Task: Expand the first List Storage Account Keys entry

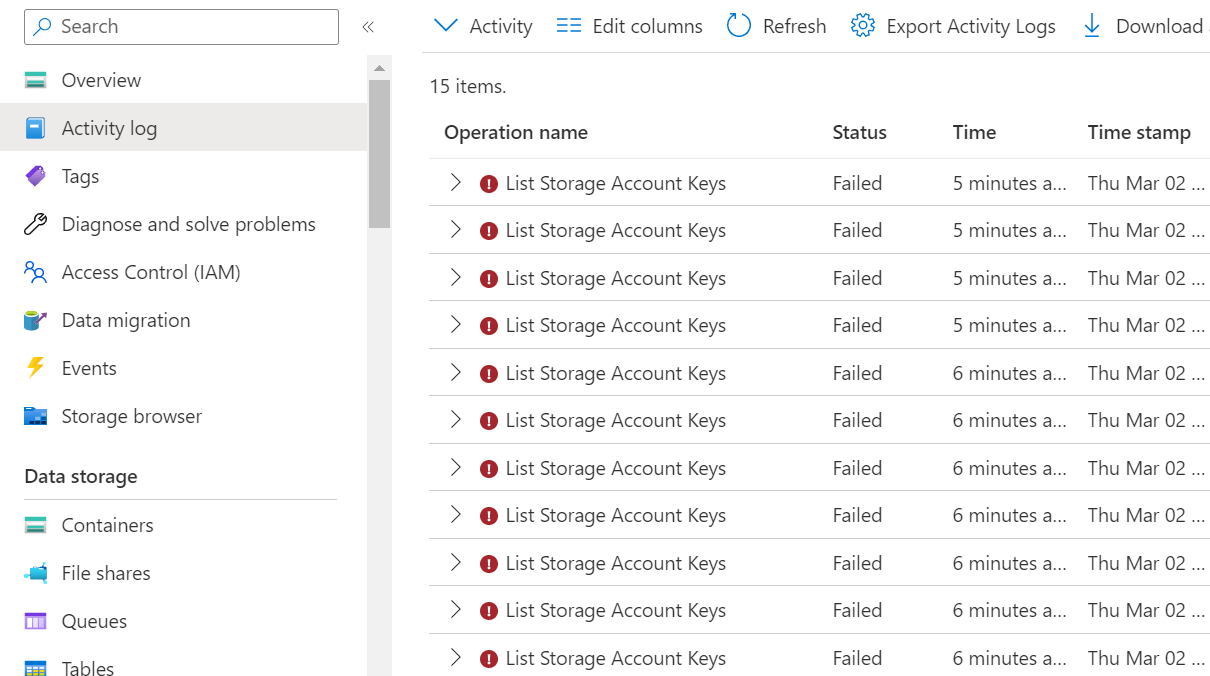Action: click(456, 183)
